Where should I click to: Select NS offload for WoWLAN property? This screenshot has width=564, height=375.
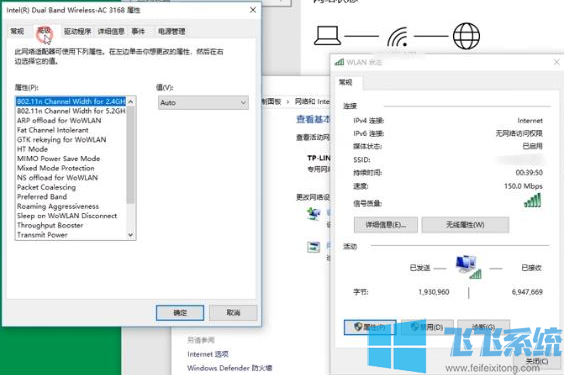(x=58, y=178)
